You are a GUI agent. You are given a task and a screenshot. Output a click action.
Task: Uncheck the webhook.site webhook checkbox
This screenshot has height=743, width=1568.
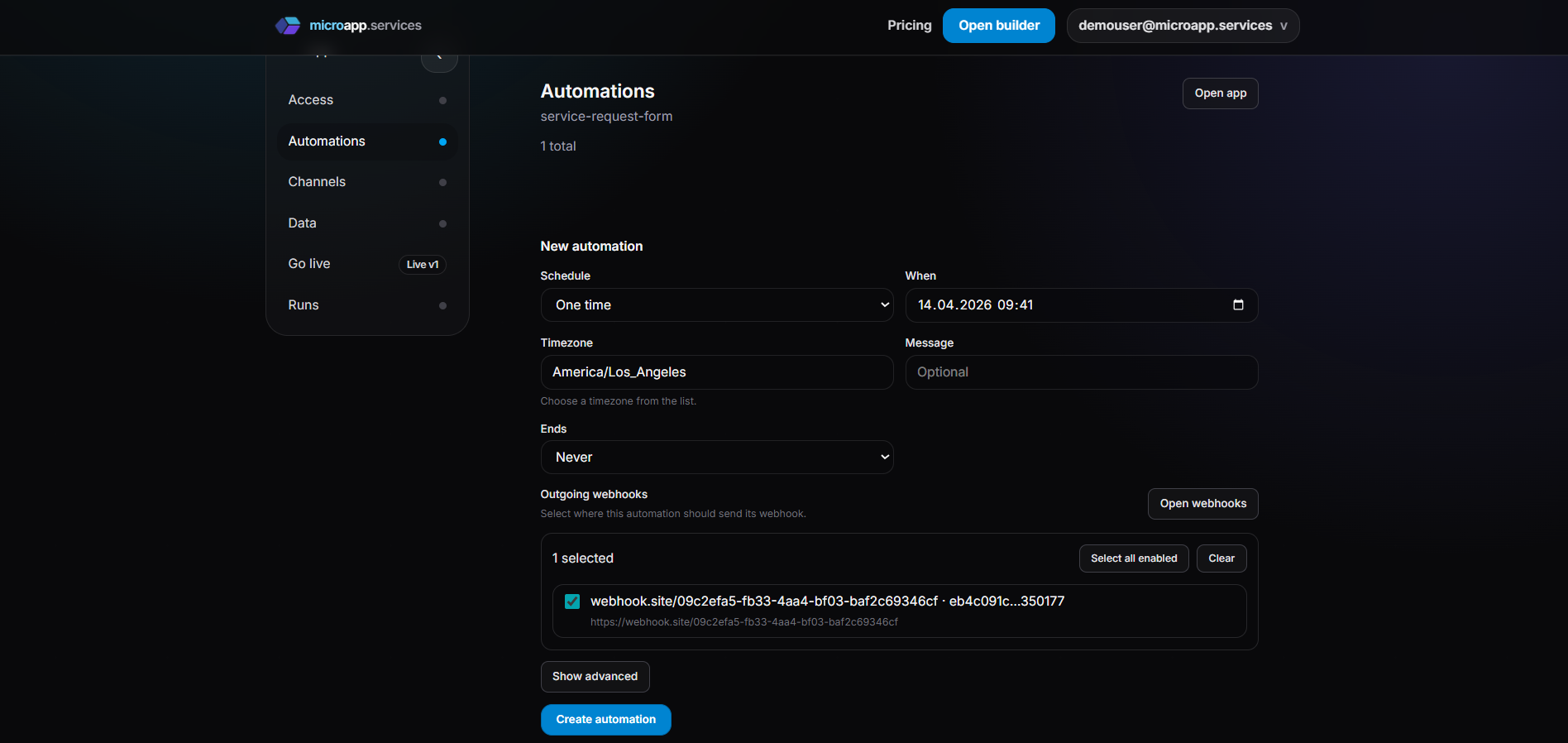[x=572, y=602]
